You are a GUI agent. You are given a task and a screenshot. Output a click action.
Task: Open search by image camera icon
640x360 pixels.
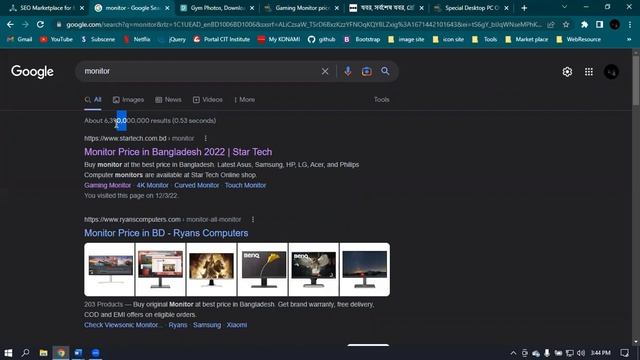coord(367,71)
